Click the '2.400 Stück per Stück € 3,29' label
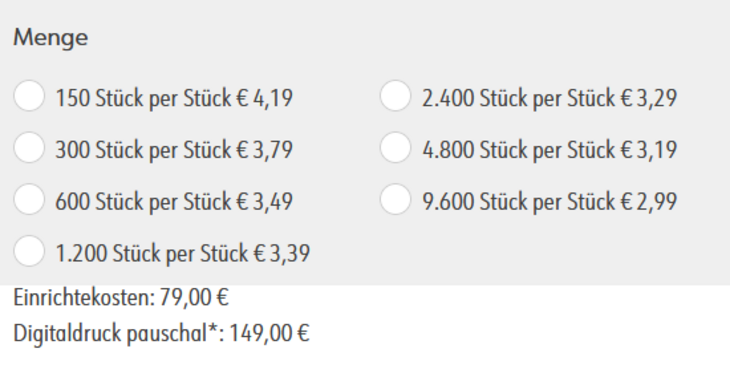730x373 pixels. [550, 99]
